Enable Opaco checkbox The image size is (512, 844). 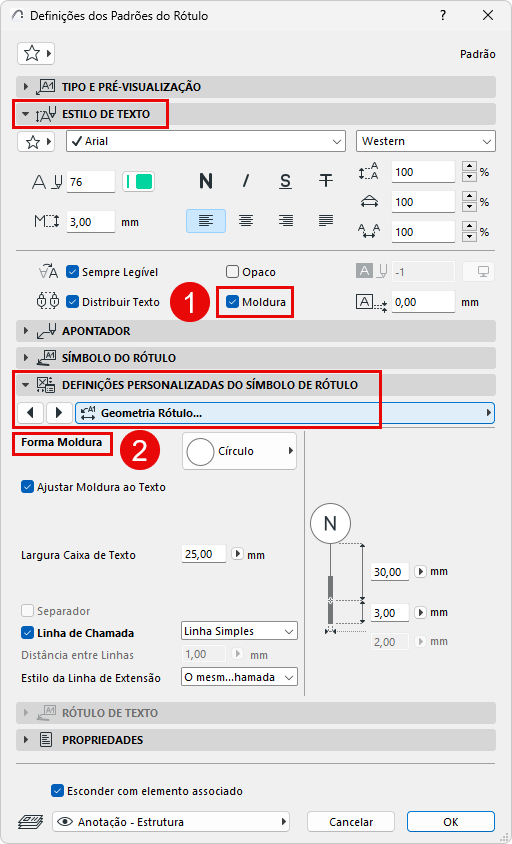click(x=232, y=272)
